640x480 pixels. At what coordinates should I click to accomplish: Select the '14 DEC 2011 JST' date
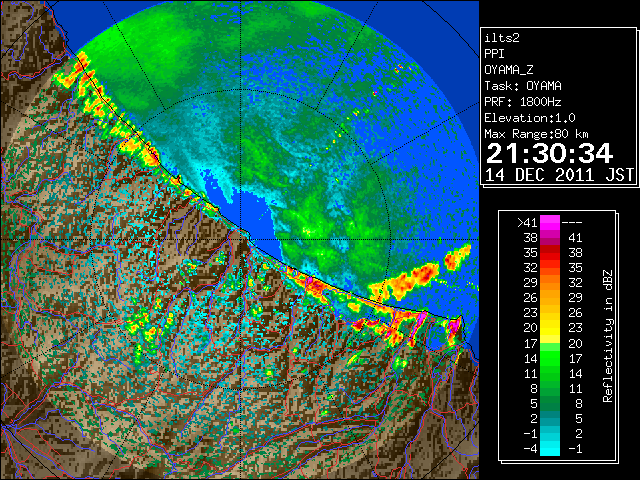coord(559,175)
